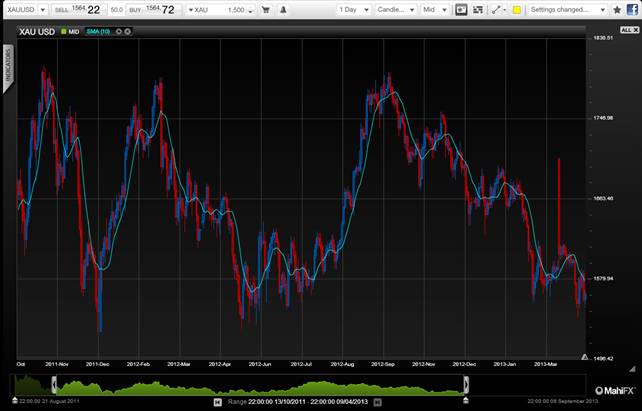This screenshot has height=411, width=642.
Task: Open the shopping cart order icon
Action: tap(265, 9)
